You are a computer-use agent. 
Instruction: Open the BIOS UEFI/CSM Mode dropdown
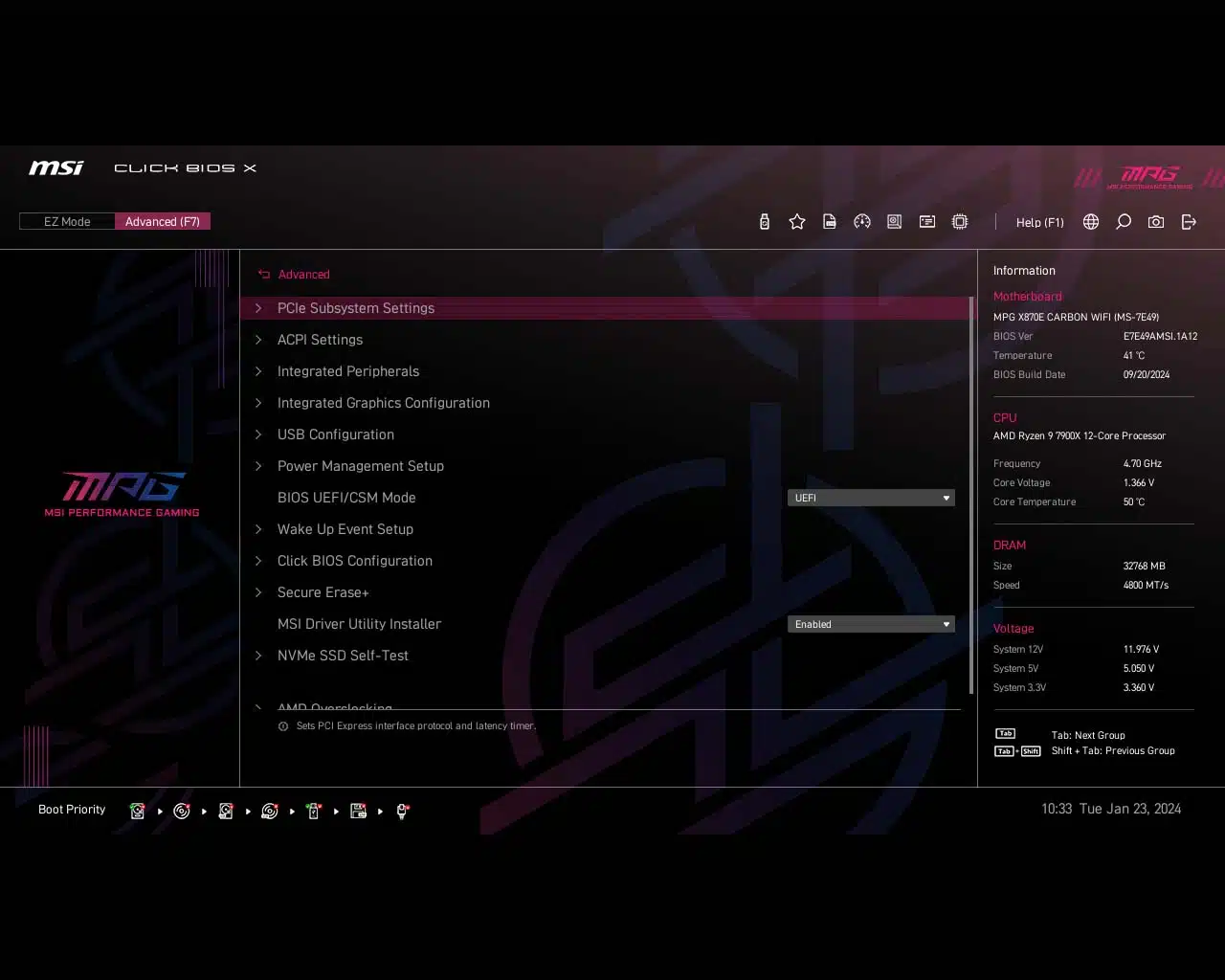(x=871, y=498)
